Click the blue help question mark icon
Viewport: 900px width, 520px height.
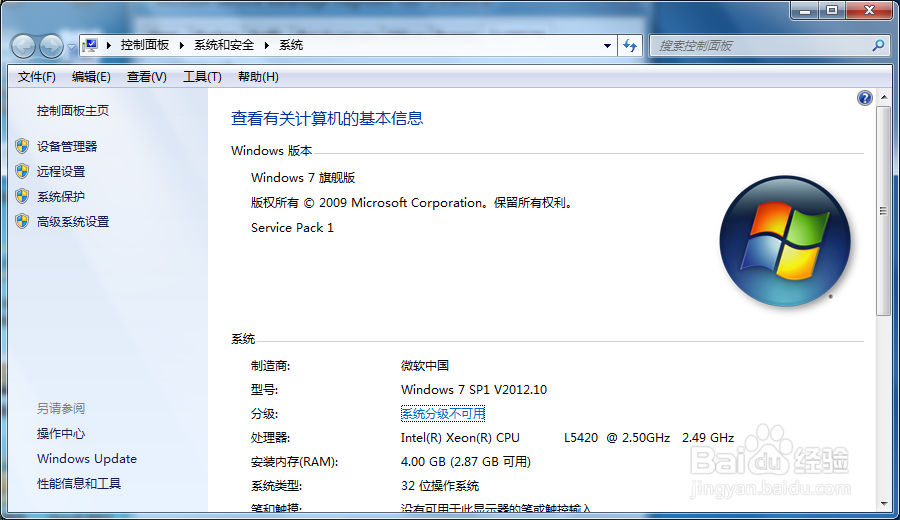point(864,98)
